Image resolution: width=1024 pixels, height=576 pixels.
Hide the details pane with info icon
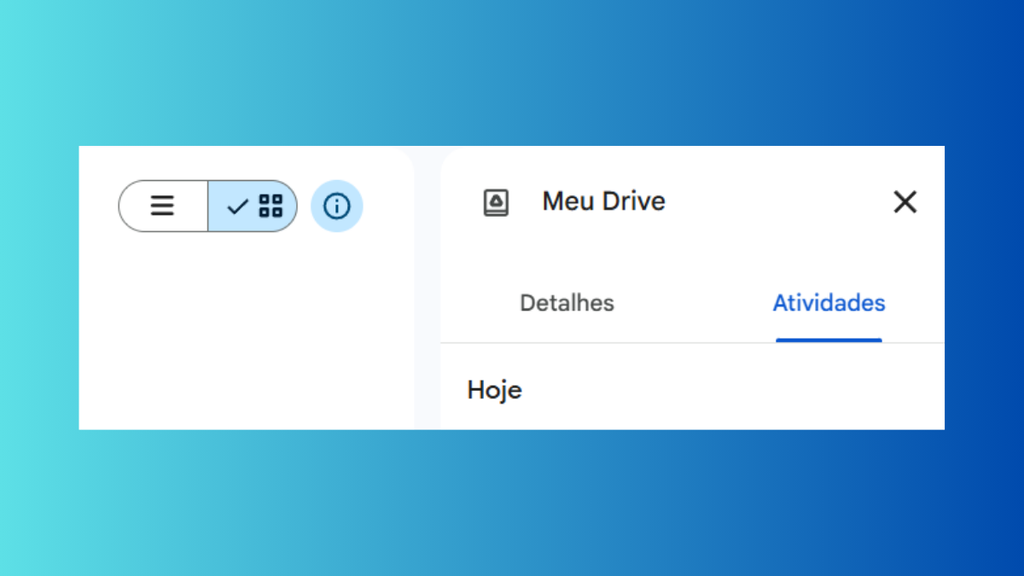coord(337,206)
